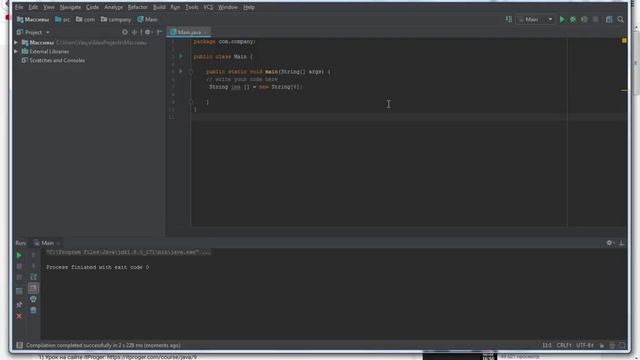This screenshot has height=360, width=640.
Task: Close the Main.java tab
Action: coord(205,32)
